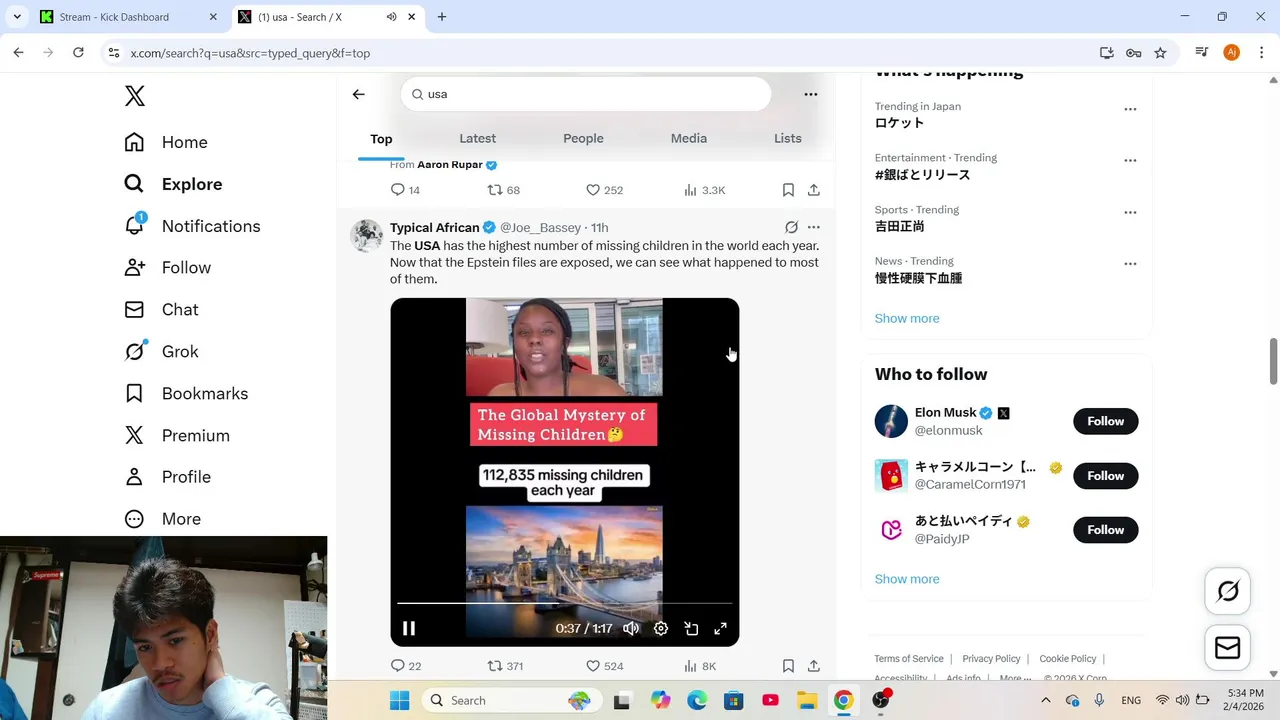The image size is (1280, 720).
Task: Switch to the Lists tab
Action: click(x=788, y=138)
